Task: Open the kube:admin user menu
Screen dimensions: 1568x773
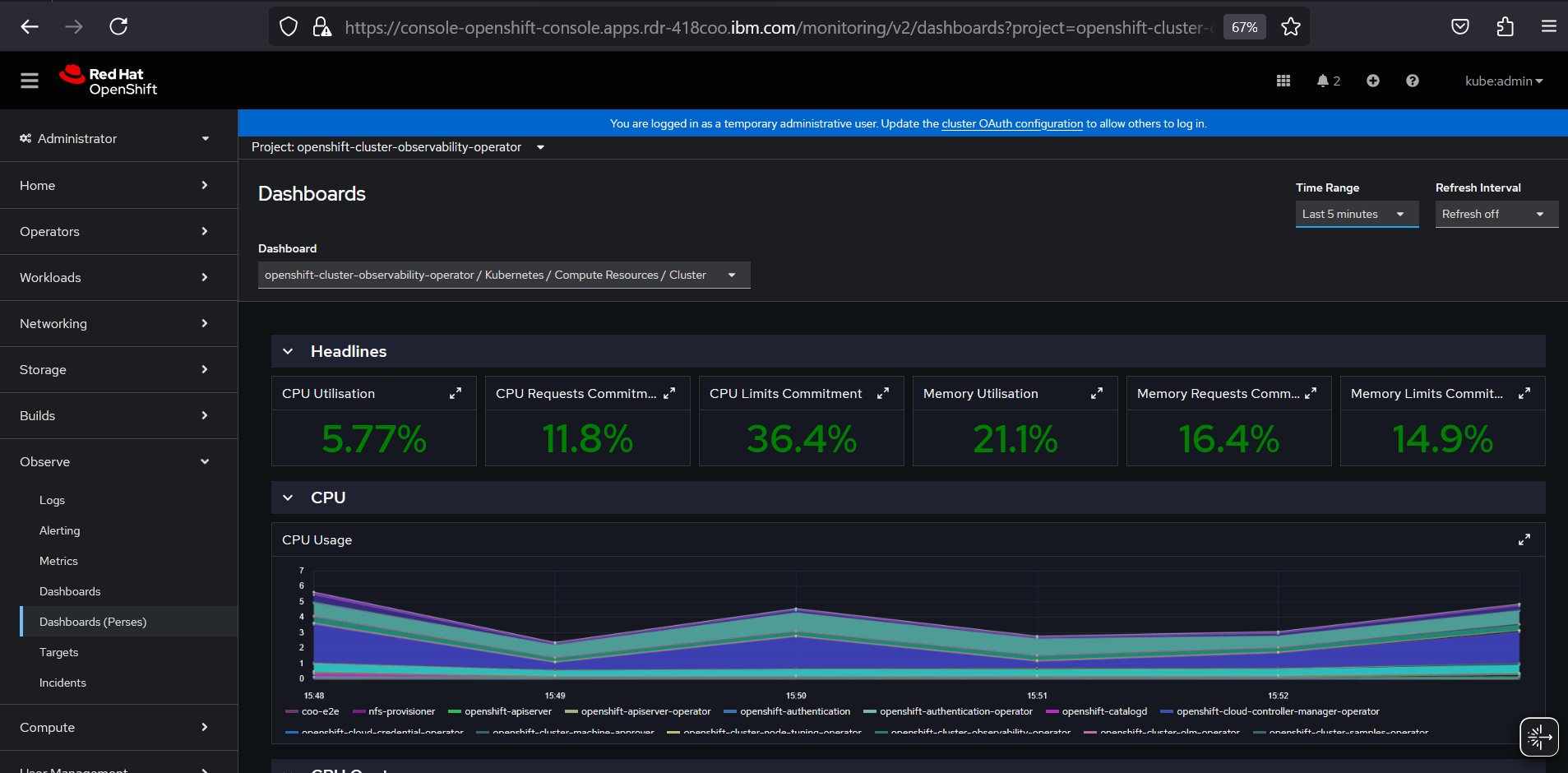Action: 1503,81
